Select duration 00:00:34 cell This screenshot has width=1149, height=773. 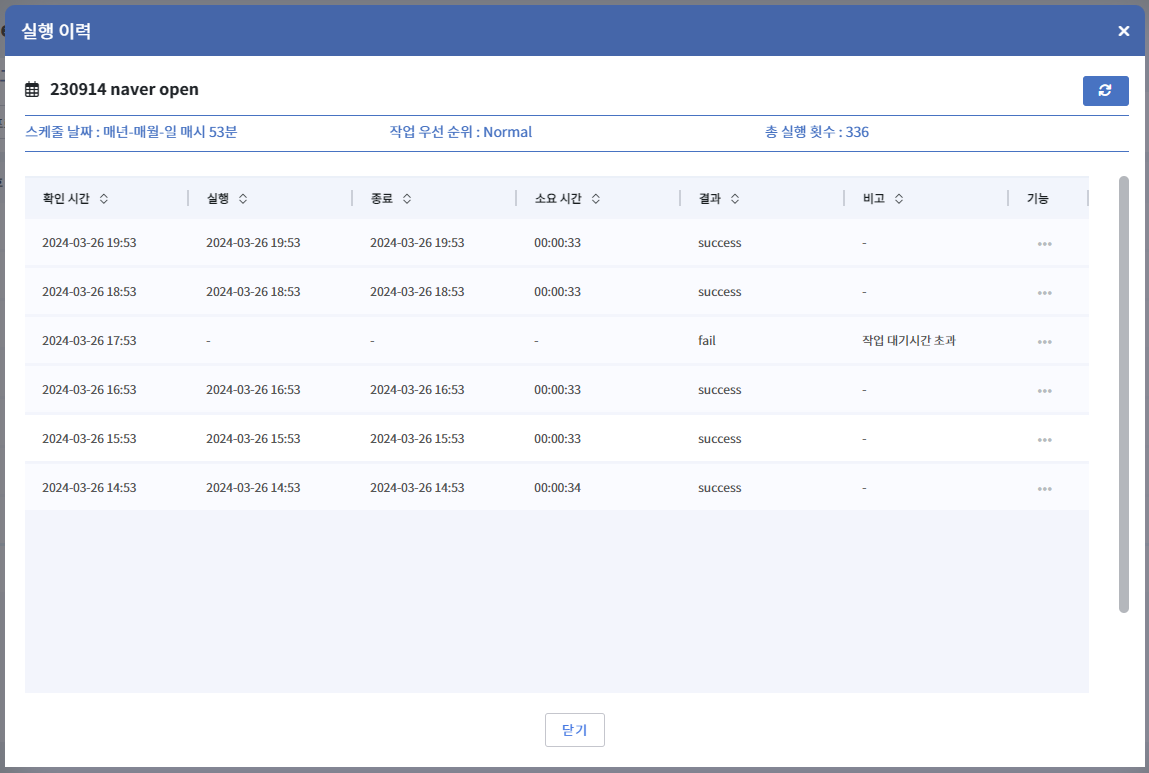pos(557,488)
